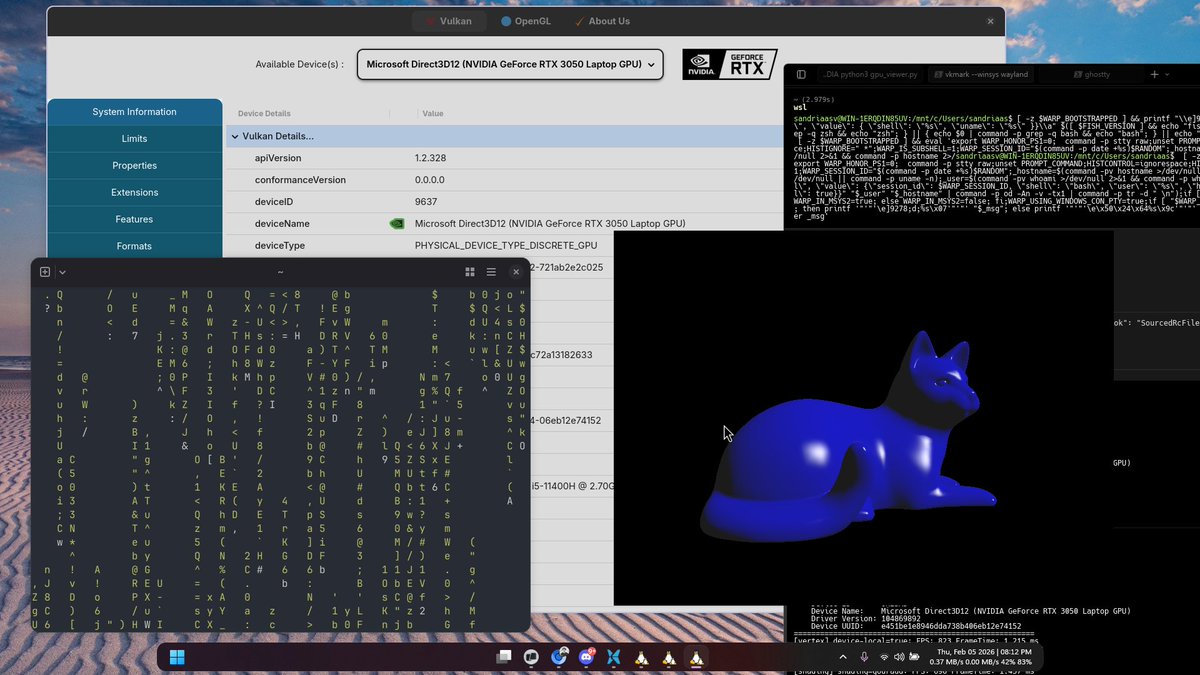This screenshot has height=675, width=1200.
Task: Open the blue circular browser taskbar icon
Action: 559,657
